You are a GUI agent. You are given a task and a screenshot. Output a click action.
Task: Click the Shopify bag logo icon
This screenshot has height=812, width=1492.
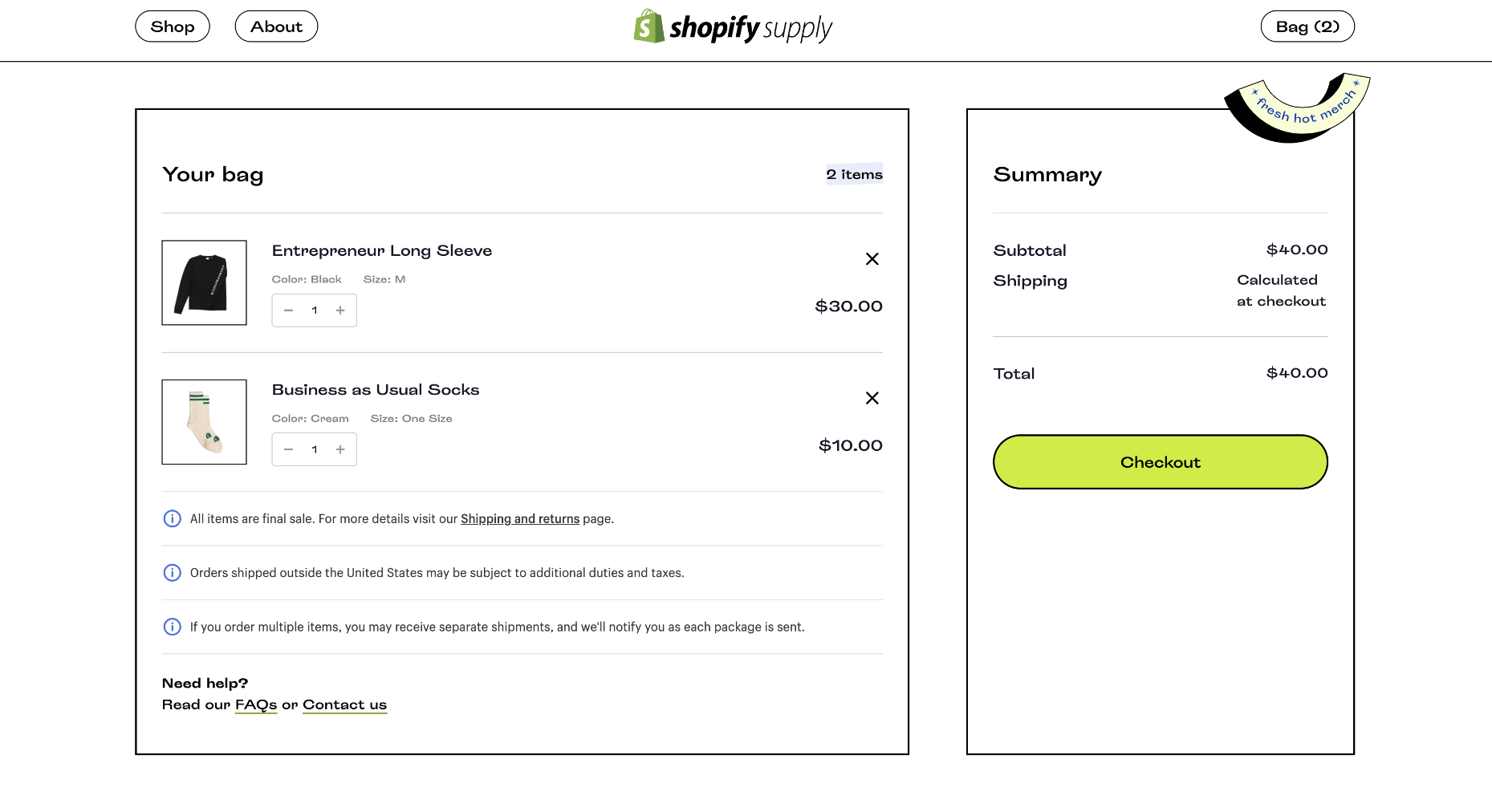click(647, 26)
